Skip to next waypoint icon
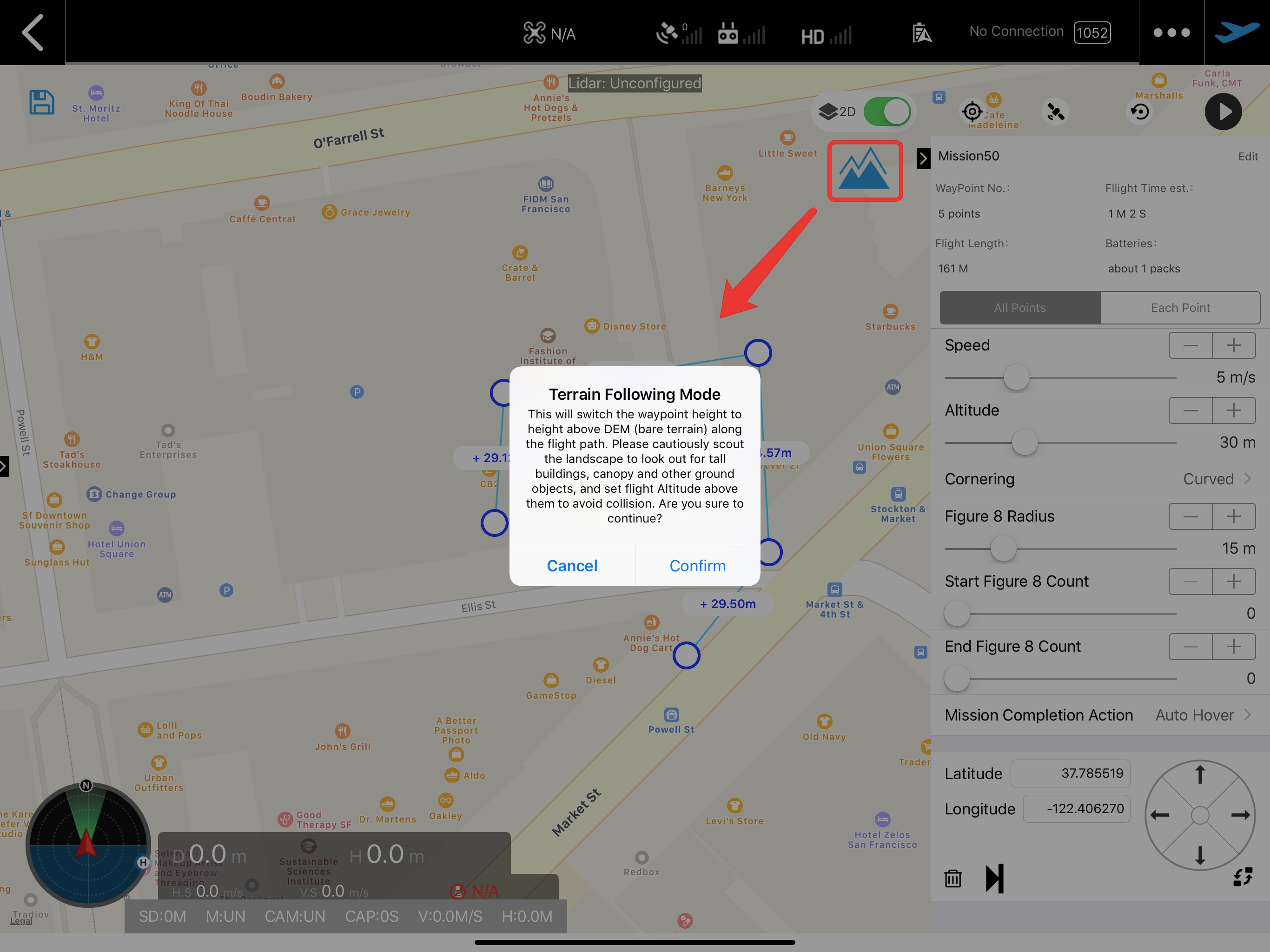This screenshot has width=1270, height=952. click(994, 878)
